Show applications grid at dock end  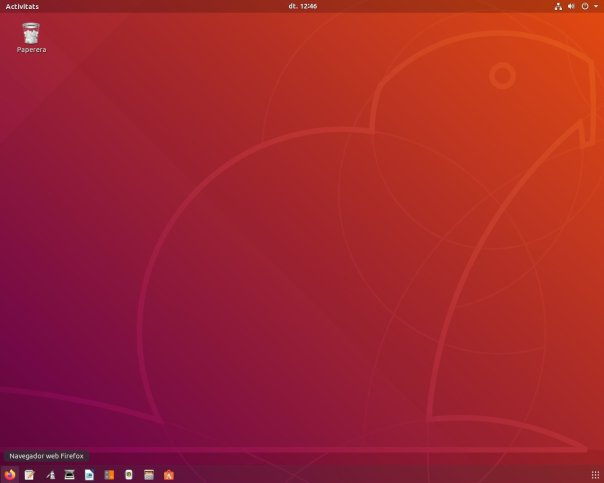pyautogui.click(x=595, y=475)
